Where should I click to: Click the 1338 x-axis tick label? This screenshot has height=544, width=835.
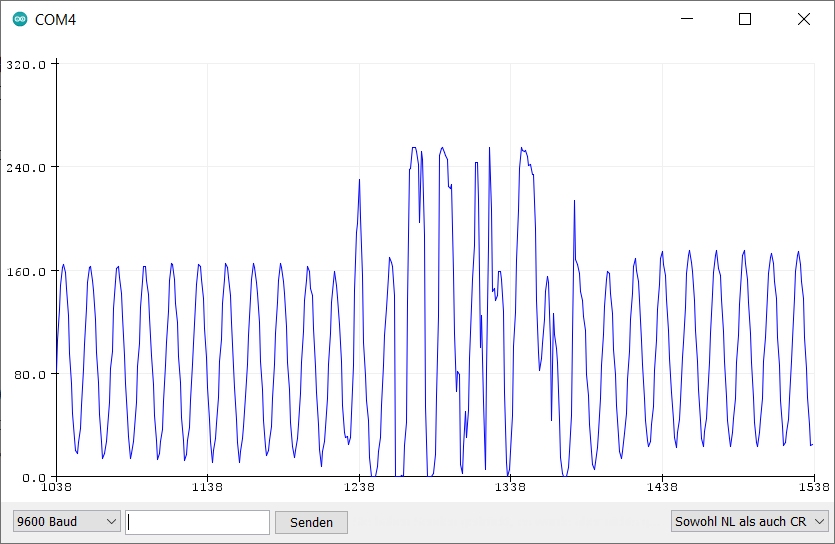[x=510, y=489]
